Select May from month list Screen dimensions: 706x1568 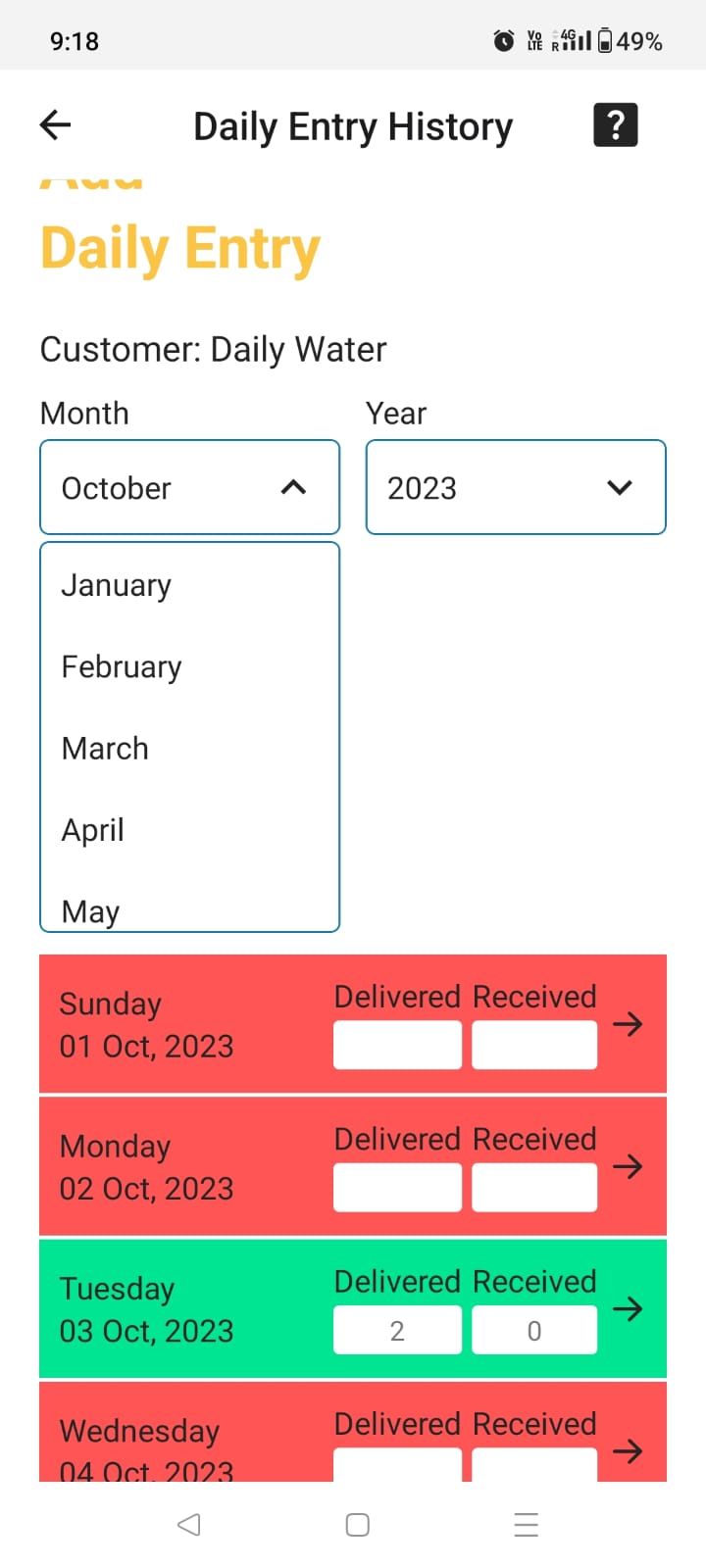(x=91, y=911)
